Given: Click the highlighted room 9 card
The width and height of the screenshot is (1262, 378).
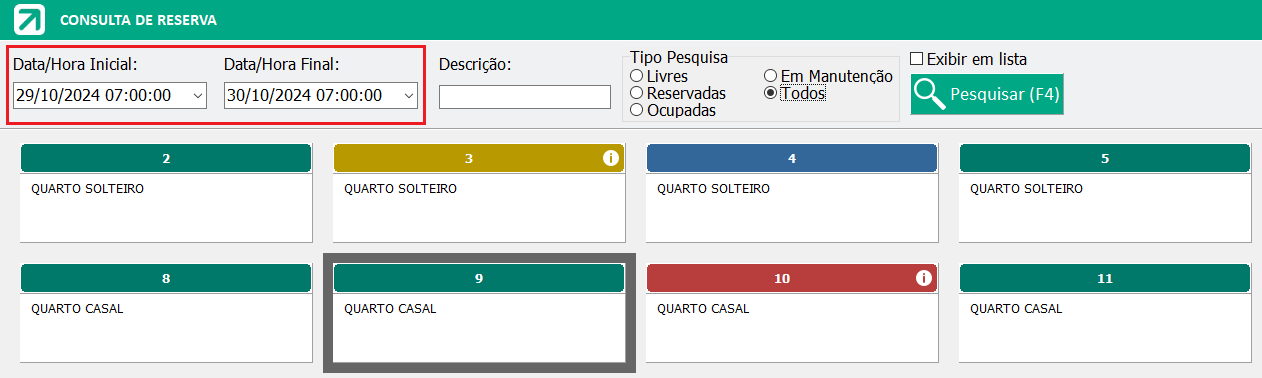Looking at the screenshot, I should (479, 313).
